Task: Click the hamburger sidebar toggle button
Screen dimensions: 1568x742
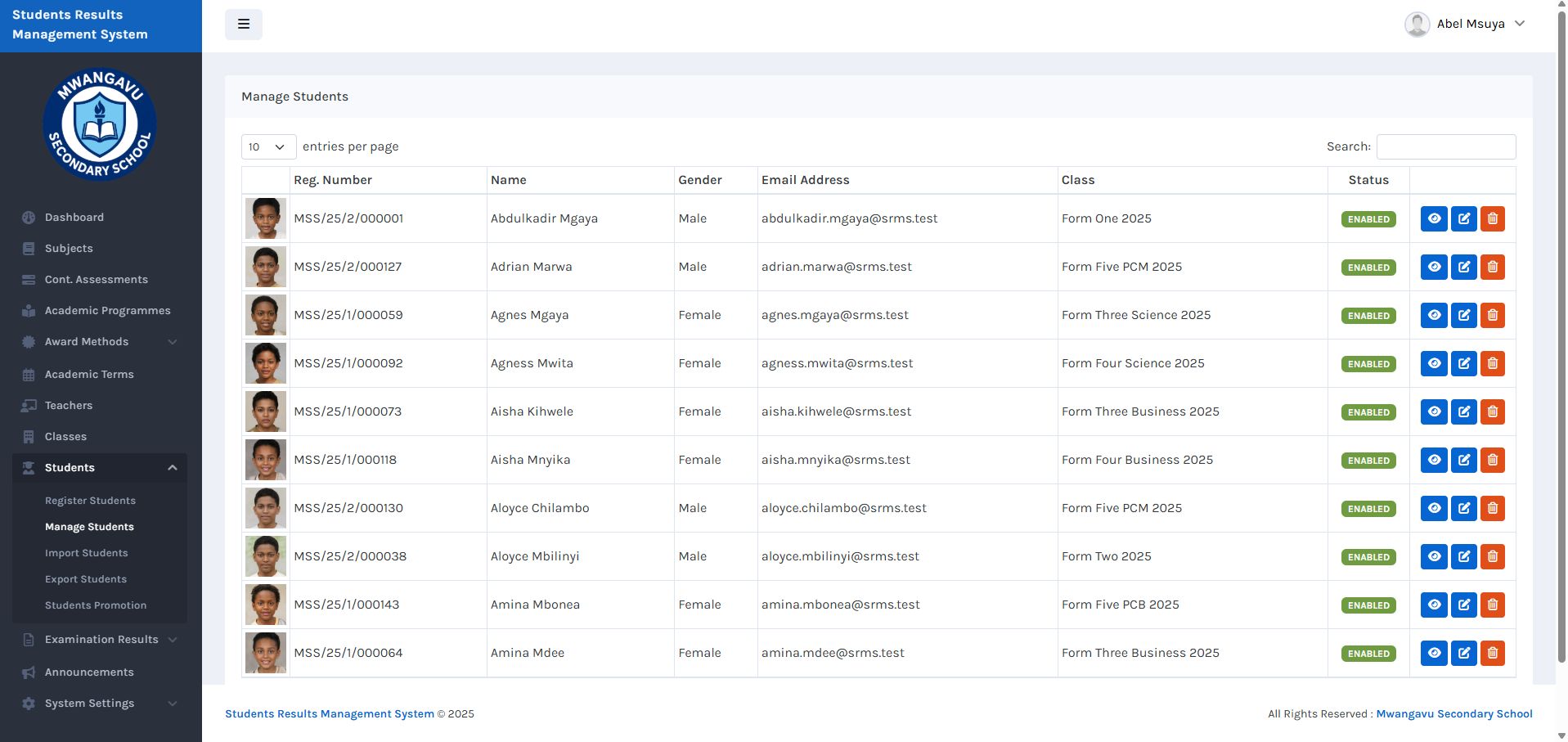Action: (243, 25)
